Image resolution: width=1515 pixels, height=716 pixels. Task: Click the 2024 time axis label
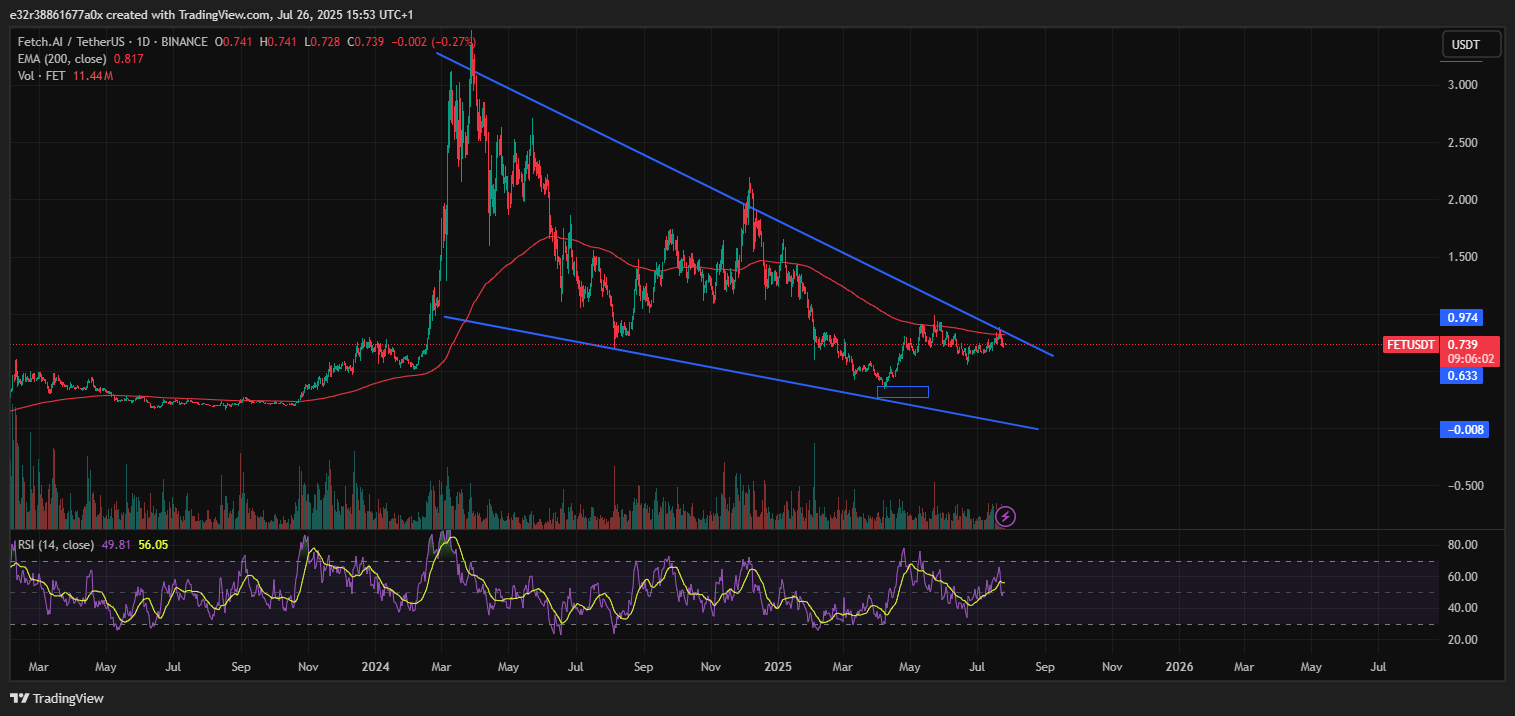point(376,665)
